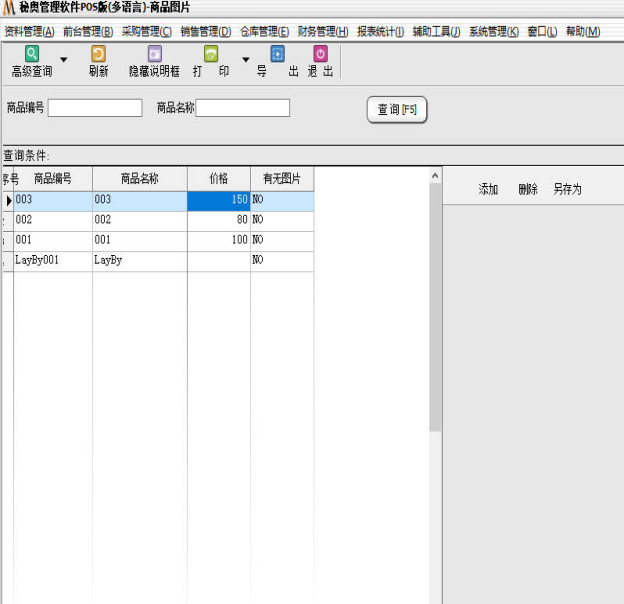Focus the 商品名称 input field
The height and width of the screenshot is (604, 624).
click(242, 108)
